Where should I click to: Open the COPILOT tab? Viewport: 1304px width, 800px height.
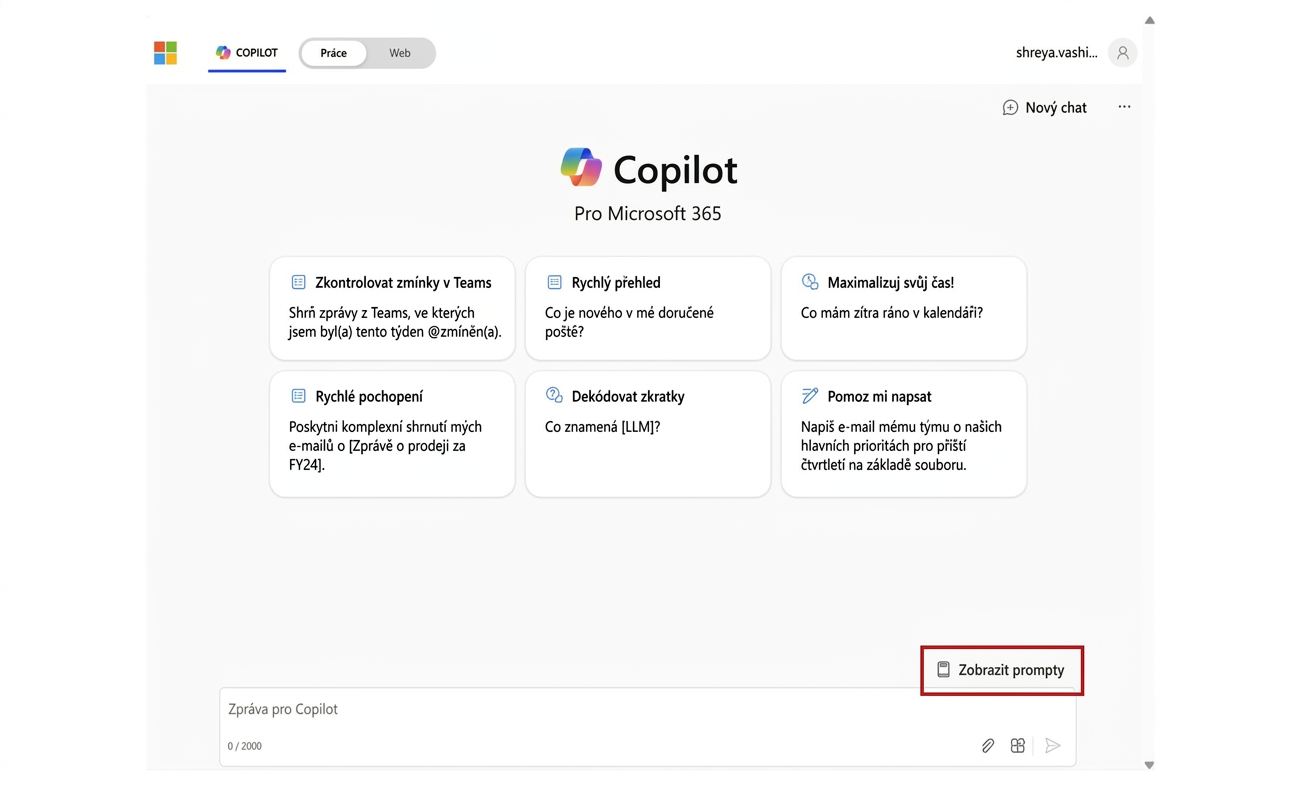click(x=247, y=53)
